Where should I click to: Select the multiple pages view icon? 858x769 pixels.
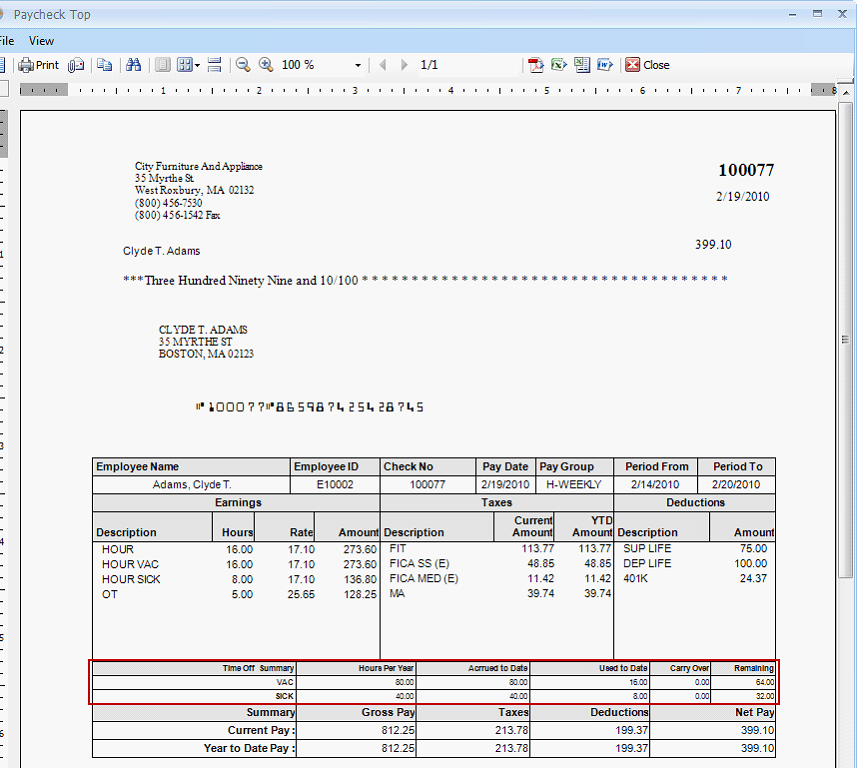pos(184,64)
